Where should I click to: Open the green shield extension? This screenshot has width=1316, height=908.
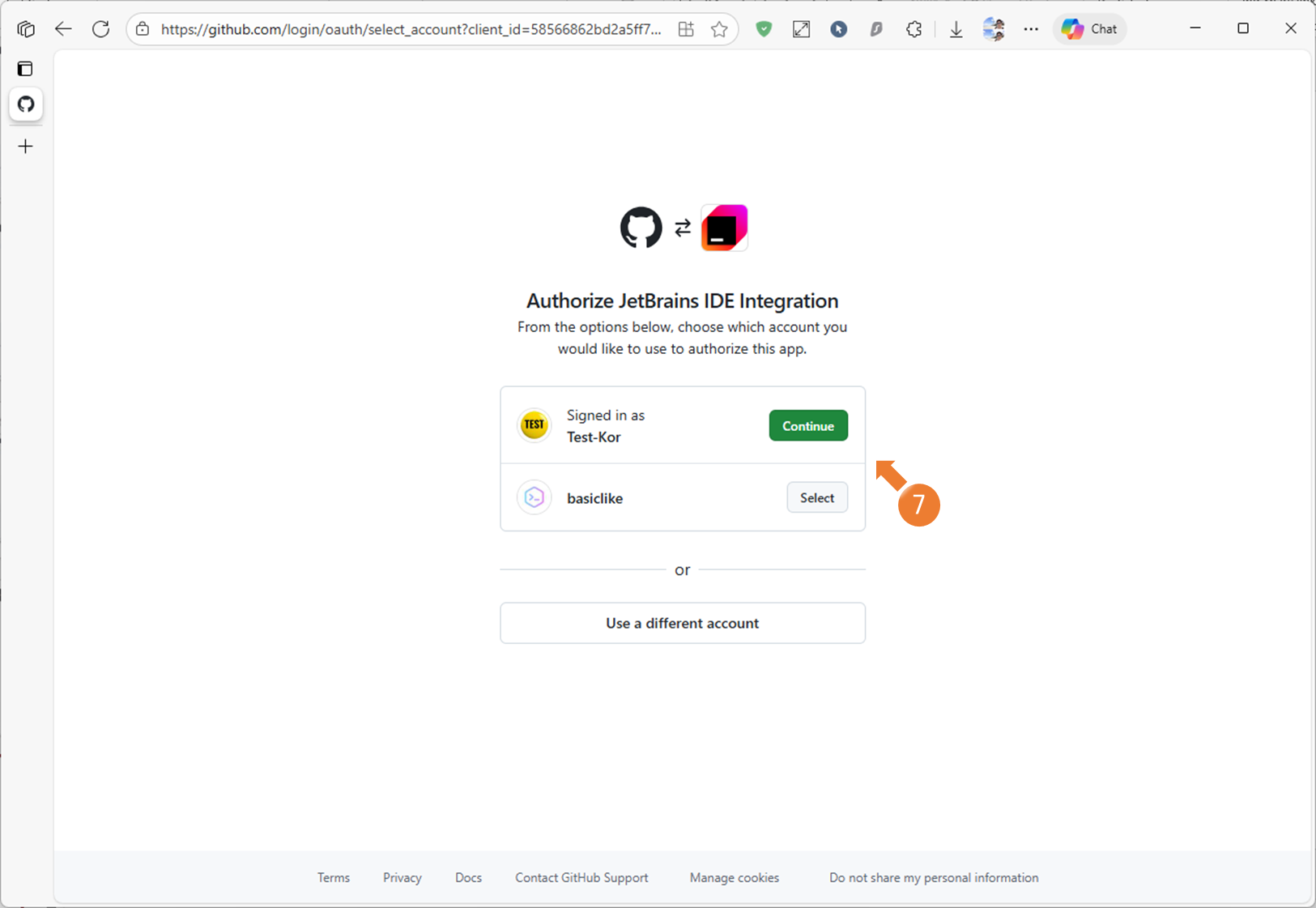[x=764, y=29]
